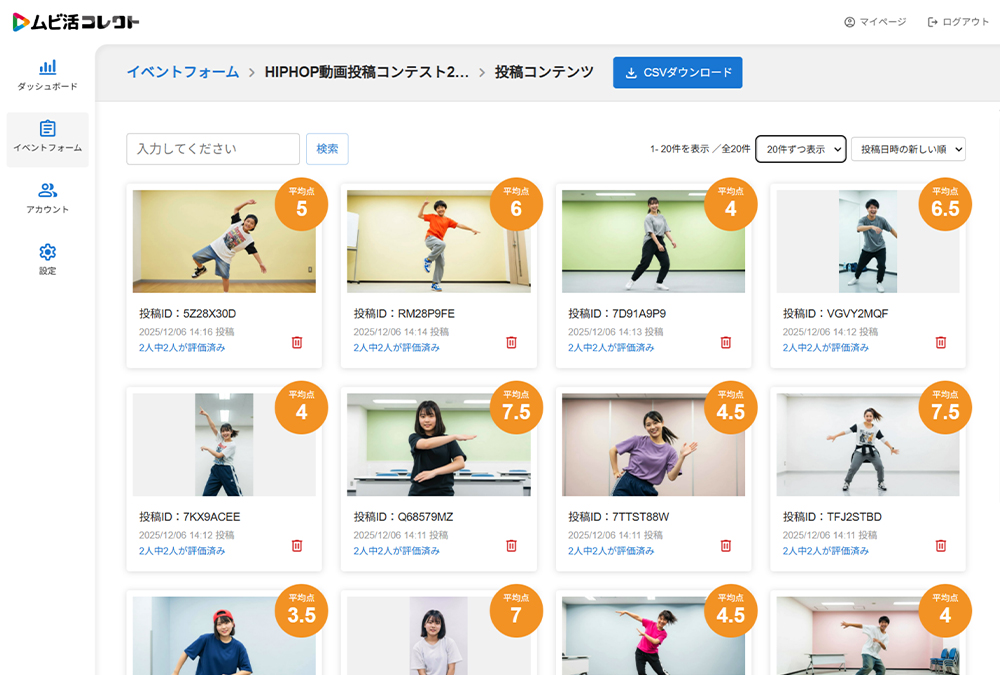Click trash icon for post RM28P9FE

coord(511,342)
